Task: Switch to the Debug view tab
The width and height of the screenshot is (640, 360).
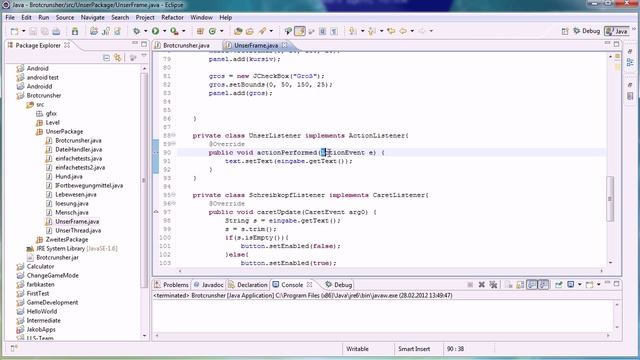Action: point(338,284)
